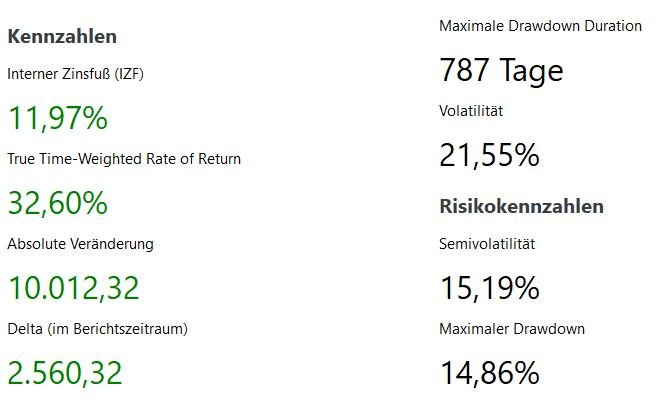The width and height of the screenshot is (667, 410).
Task: Click the 32,60% return value
Action: (x=58, y=203)
